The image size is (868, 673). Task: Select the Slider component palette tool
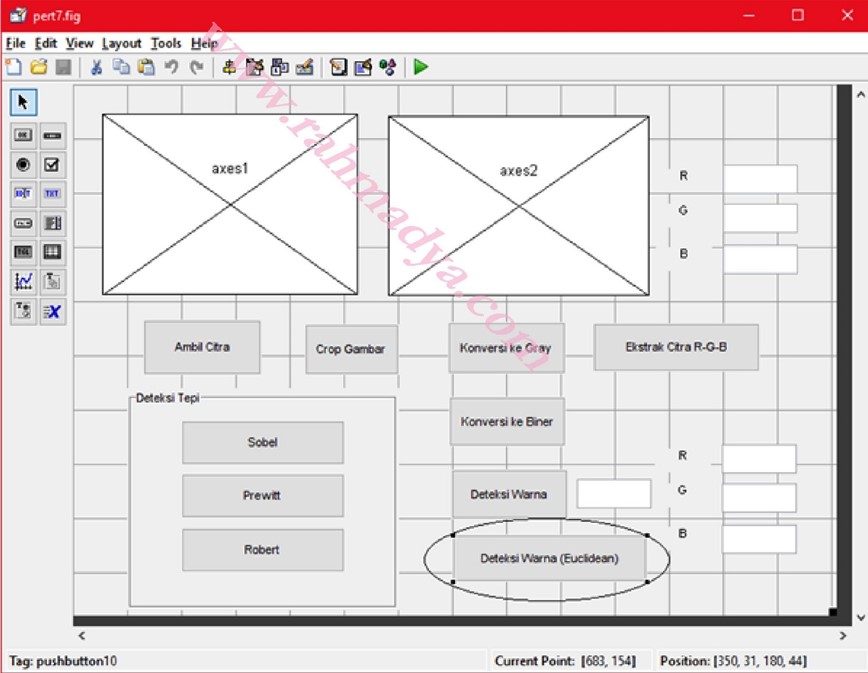point(52,135)
